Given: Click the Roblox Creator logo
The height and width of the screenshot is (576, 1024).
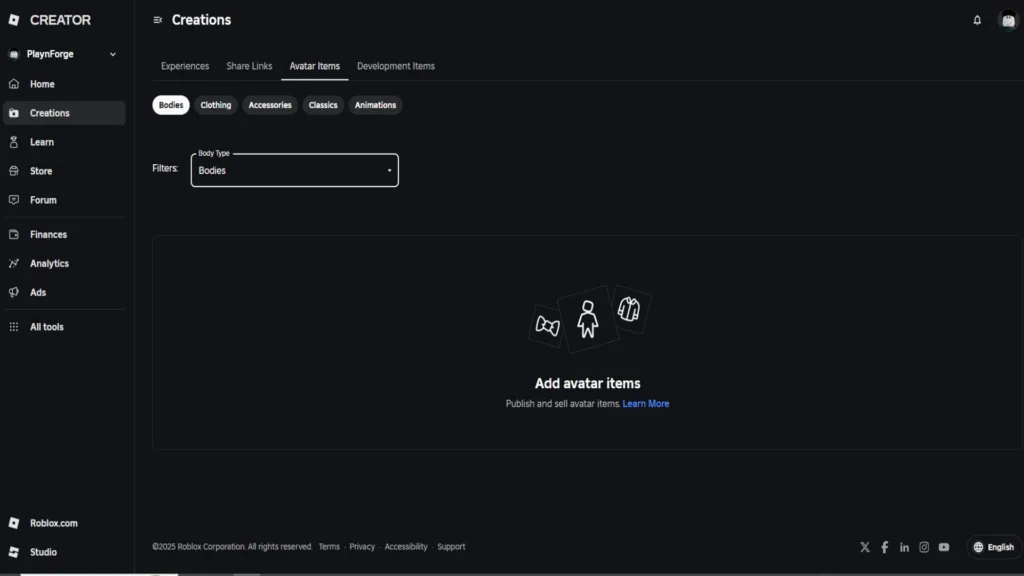Looking at the screenshot, I should click(x=50, y=20).
